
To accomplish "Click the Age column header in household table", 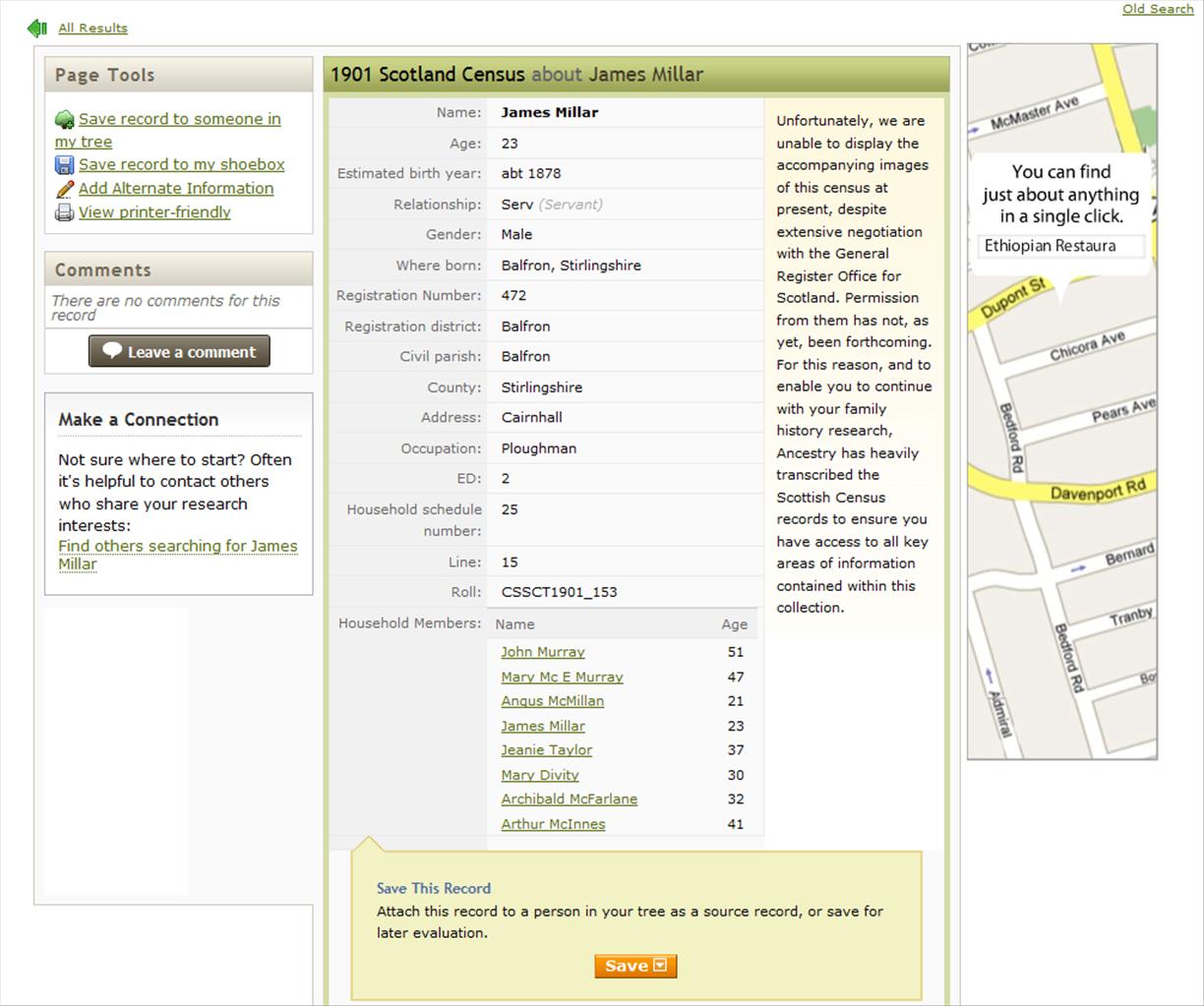I will pos(735,624).
